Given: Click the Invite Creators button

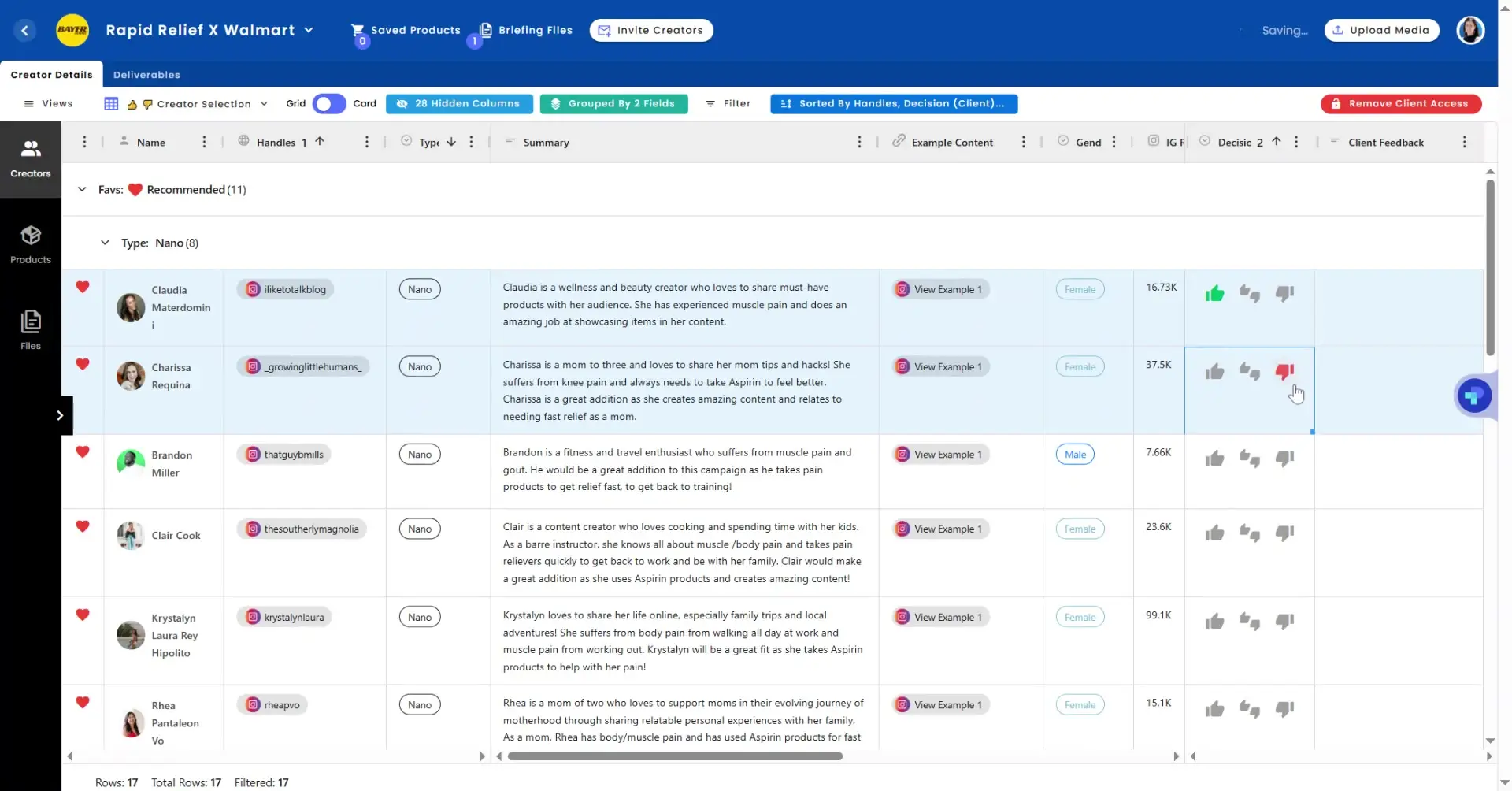Looking at the screenshot, I should [x=650, y=30].
